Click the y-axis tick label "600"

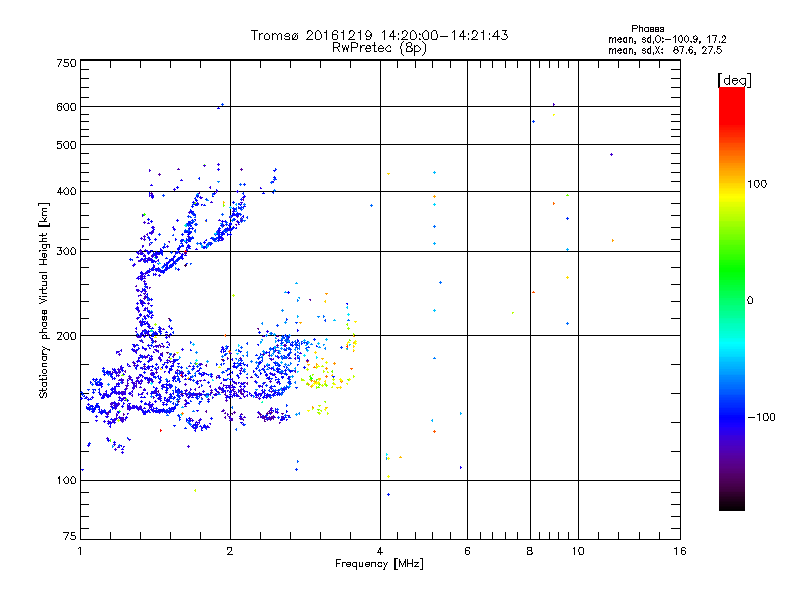66,107
